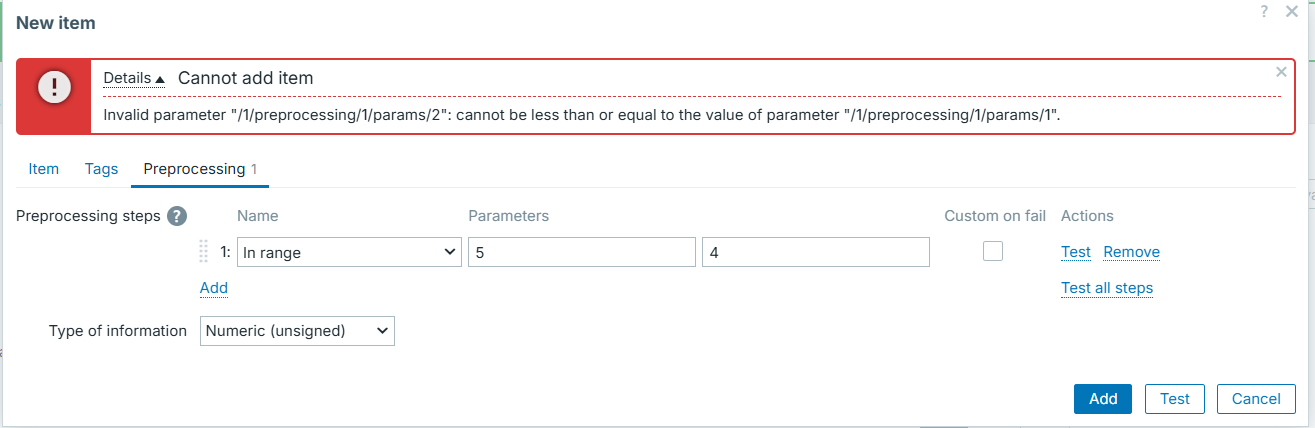Click the Add step link

tap(214, 288)
